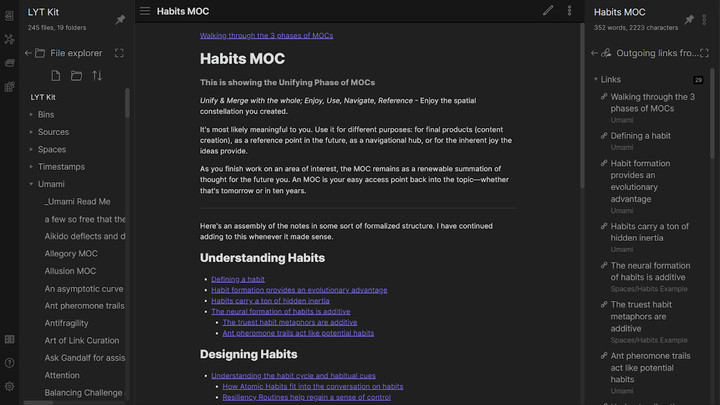Change file explorer sort order
Viewport: 720px width, 405px height.
point(97,76)
